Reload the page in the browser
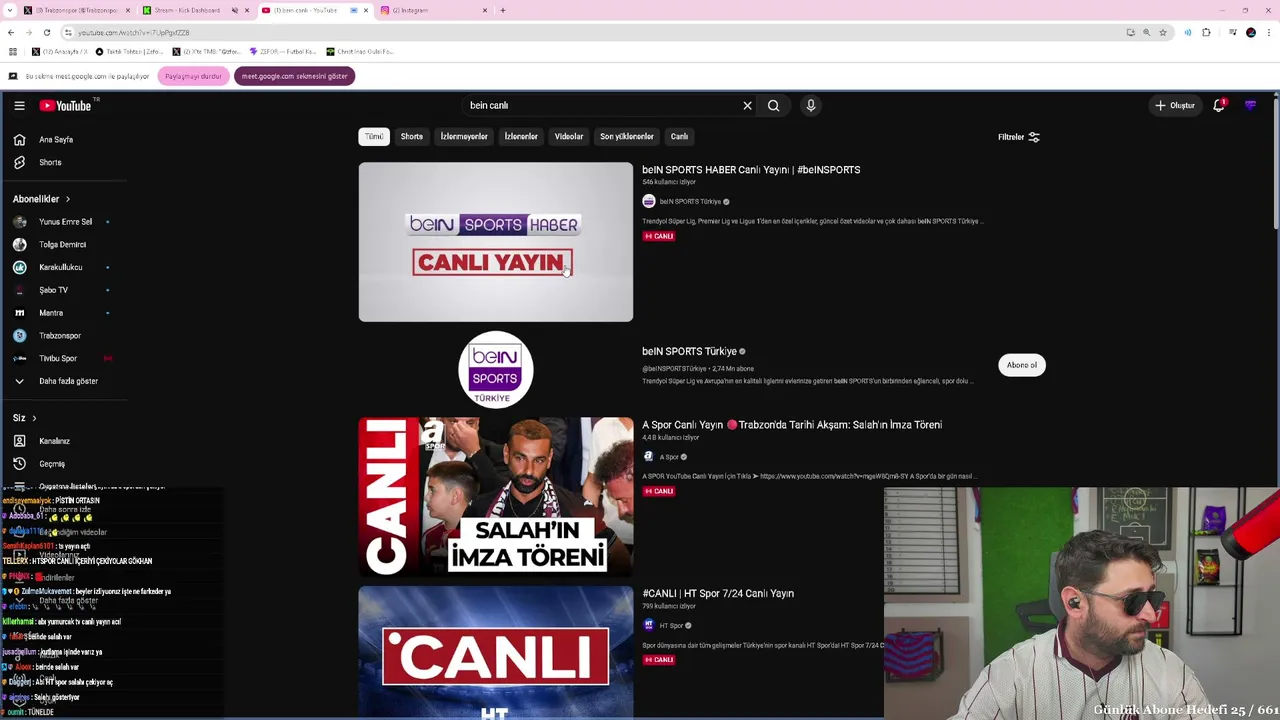Viewport: 1280px width, 720px height. [46, 32]
